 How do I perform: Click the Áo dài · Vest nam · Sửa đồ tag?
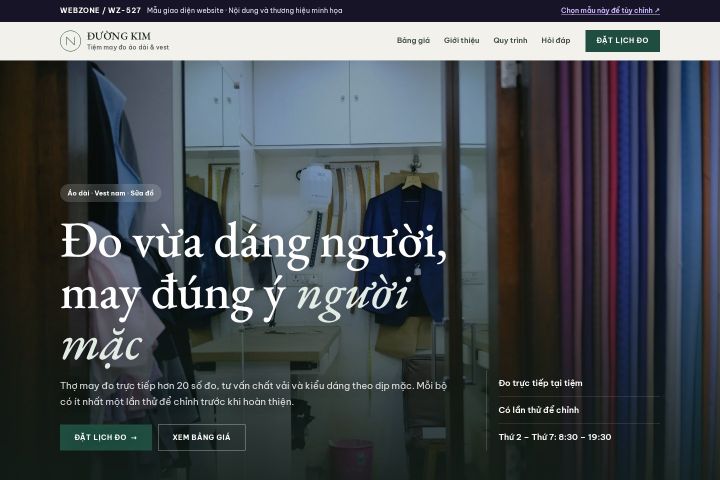(110, 193)
